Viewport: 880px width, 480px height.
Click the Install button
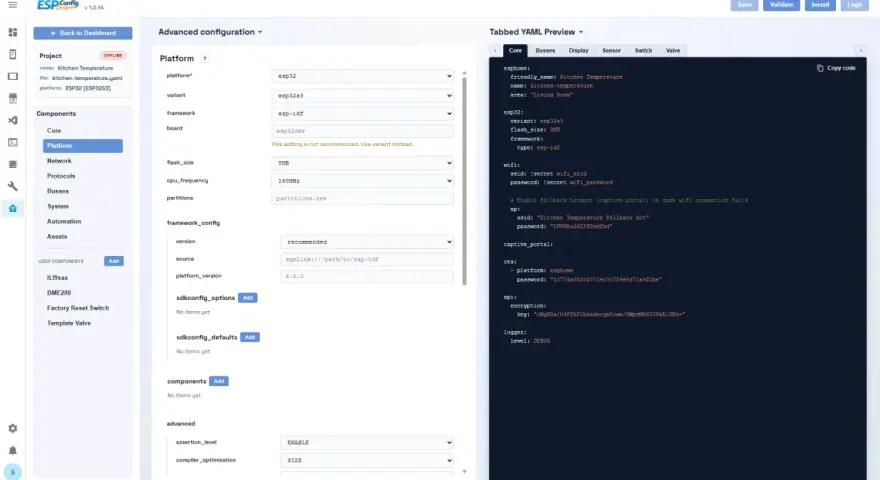coord(820,4)
